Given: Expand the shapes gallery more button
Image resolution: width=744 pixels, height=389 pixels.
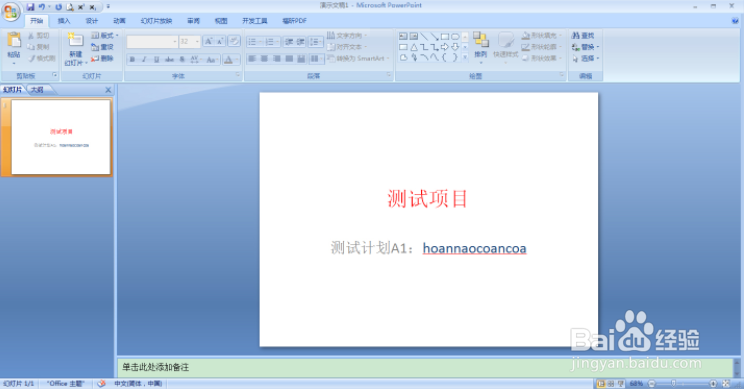Looking at the screenshot, I should pyautogui.click(x=465, y=58).
